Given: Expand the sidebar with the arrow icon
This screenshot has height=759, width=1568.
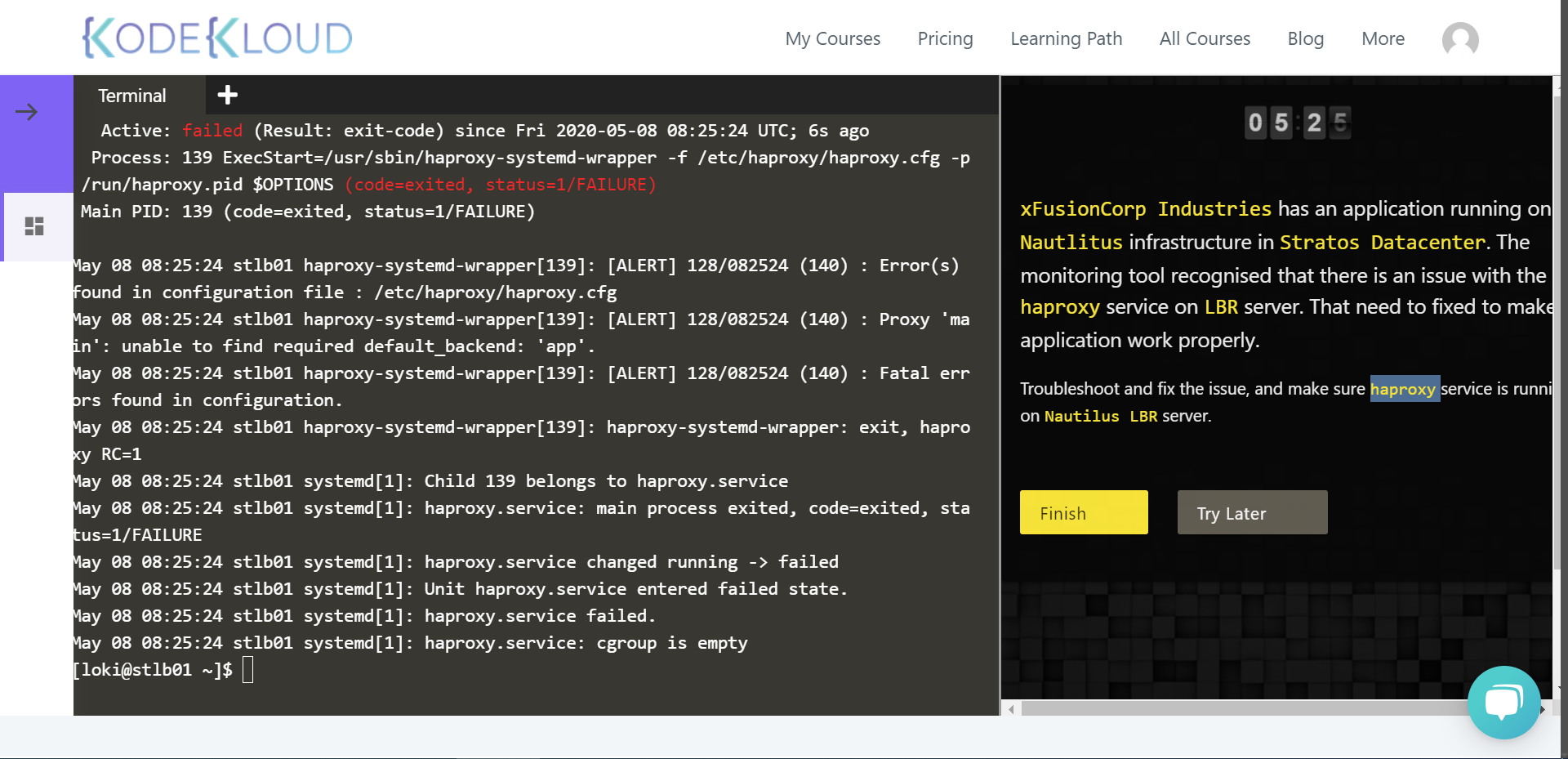Looking at the screenshot, I should 27,112.
